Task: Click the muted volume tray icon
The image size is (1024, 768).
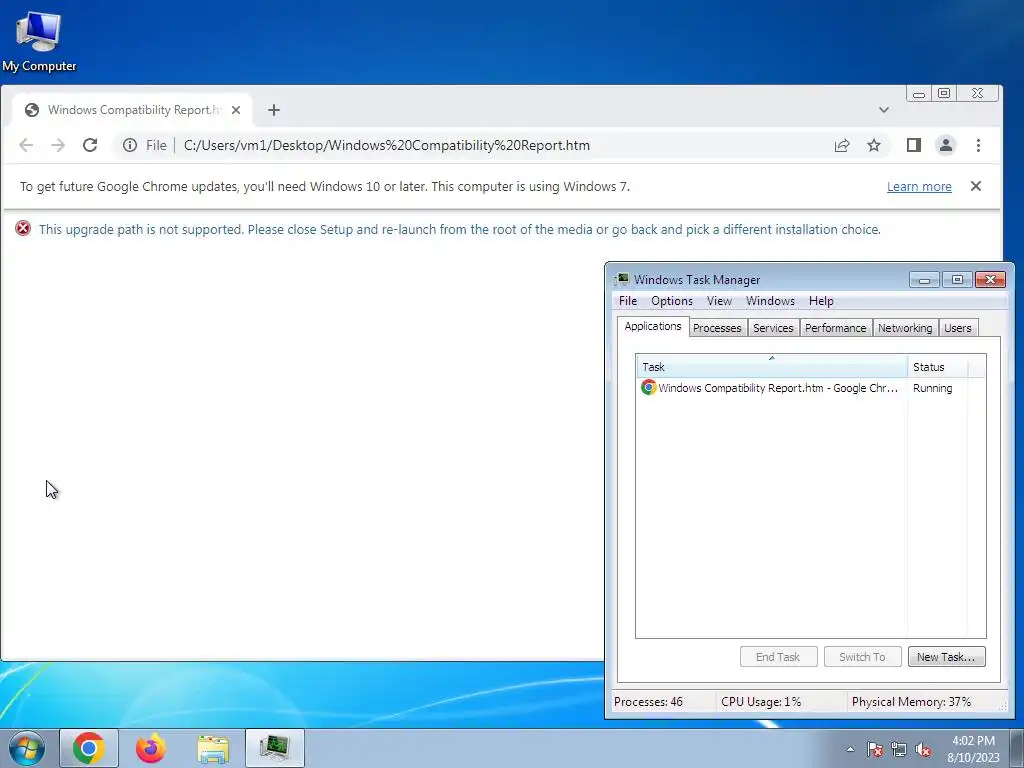Action: click(923, 749)
